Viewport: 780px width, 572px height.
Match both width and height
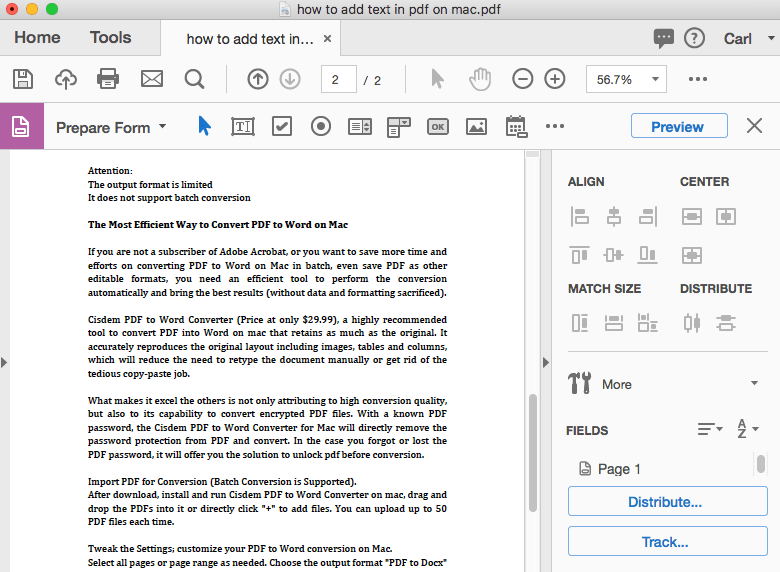pyautogui.click(x=648, y=323)
